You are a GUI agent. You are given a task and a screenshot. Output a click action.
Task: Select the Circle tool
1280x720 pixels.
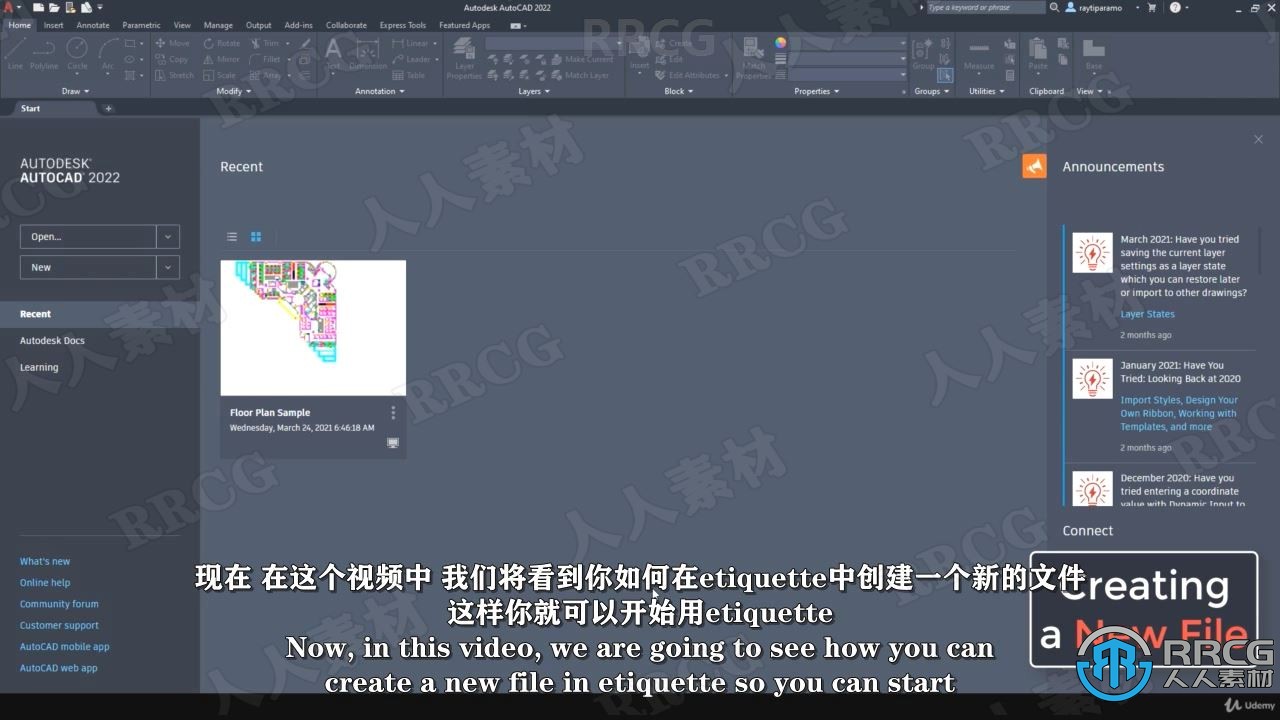[x=77, y=54]
